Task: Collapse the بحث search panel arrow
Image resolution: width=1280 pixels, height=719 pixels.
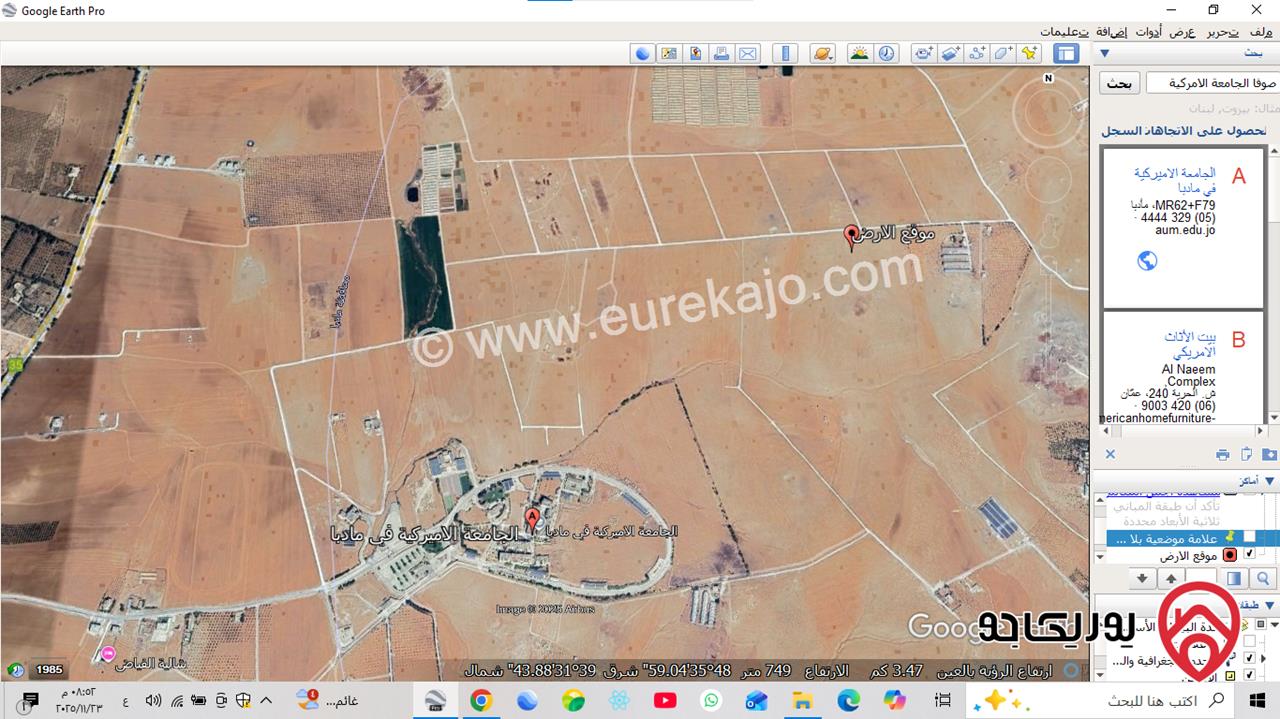Action: click(x=1105, y=53)
